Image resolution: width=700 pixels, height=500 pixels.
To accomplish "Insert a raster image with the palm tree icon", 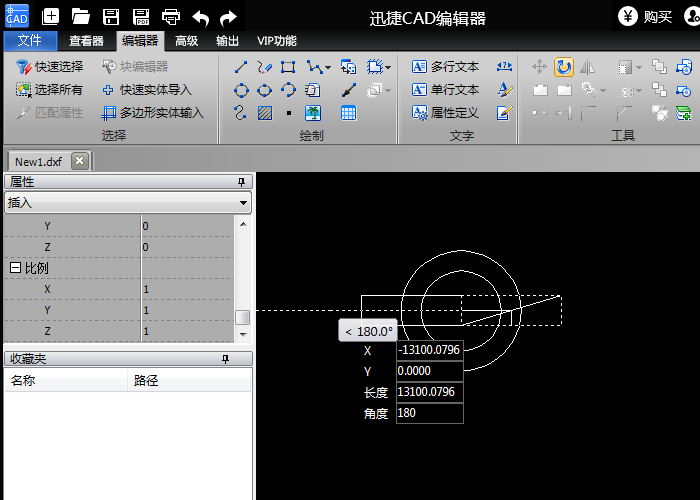I will (313, 113).
